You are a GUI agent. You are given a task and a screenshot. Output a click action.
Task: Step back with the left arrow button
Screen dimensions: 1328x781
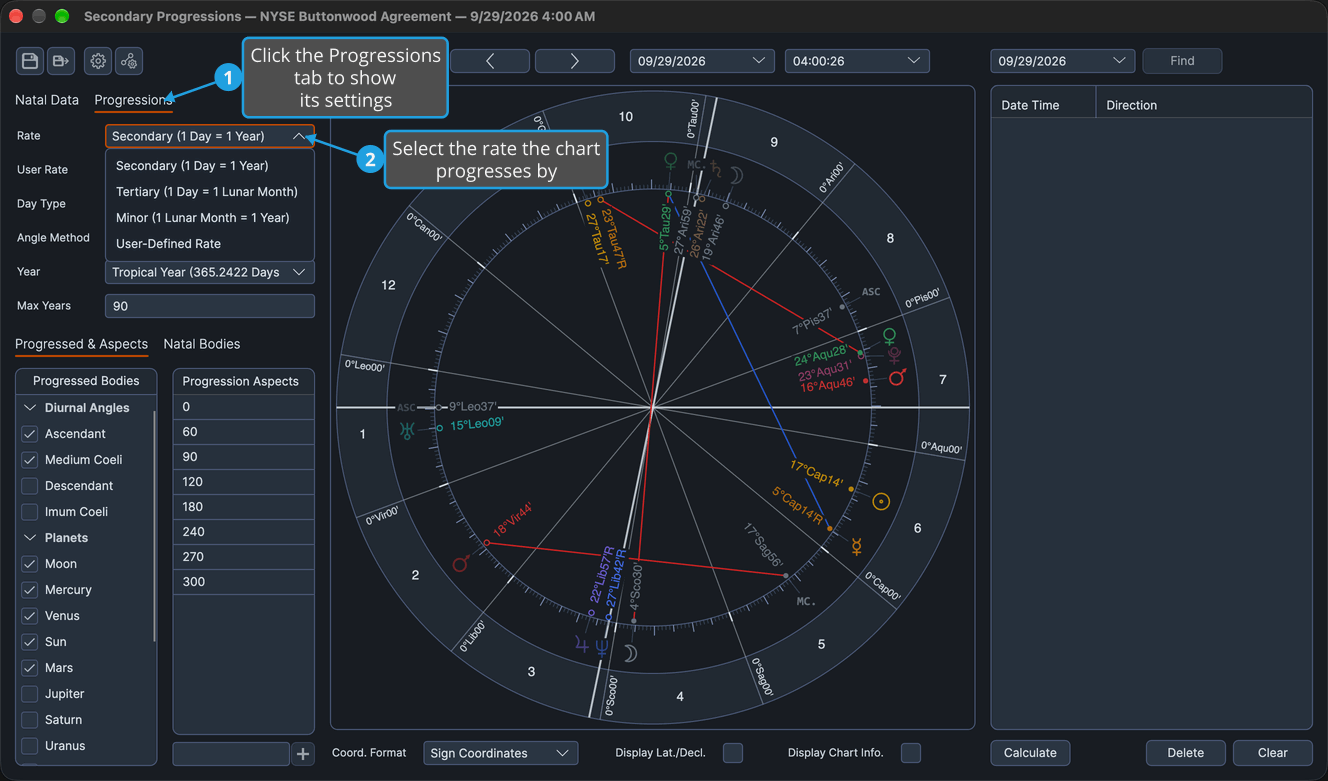click(x=490, y=61)
